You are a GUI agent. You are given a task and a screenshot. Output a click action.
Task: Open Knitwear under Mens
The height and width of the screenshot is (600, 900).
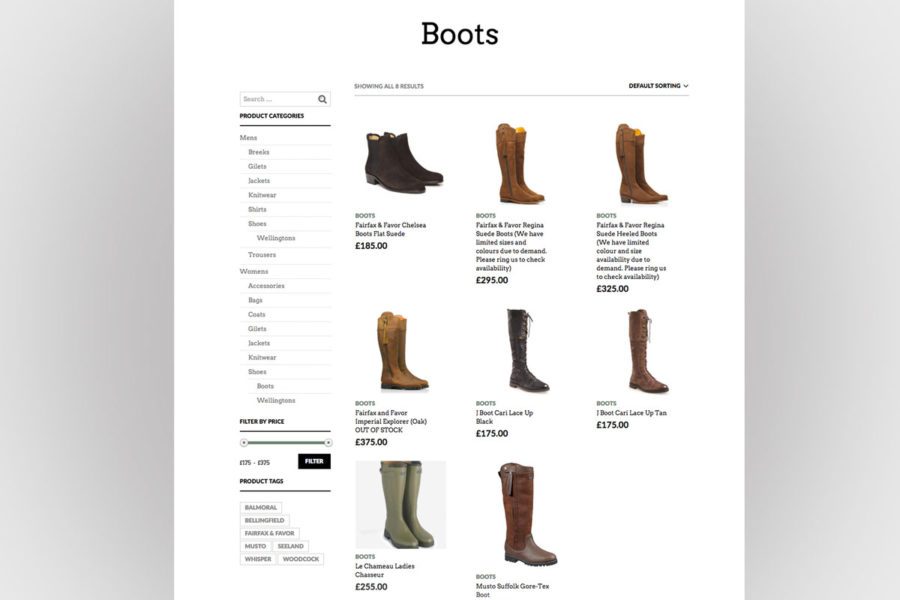click(x=262, y=195)
